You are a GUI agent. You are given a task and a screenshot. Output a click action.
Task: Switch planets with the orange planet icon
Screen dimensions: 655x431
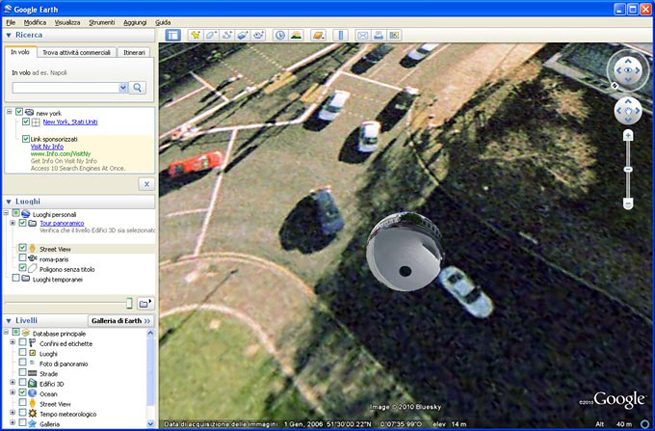click(318, 35)
